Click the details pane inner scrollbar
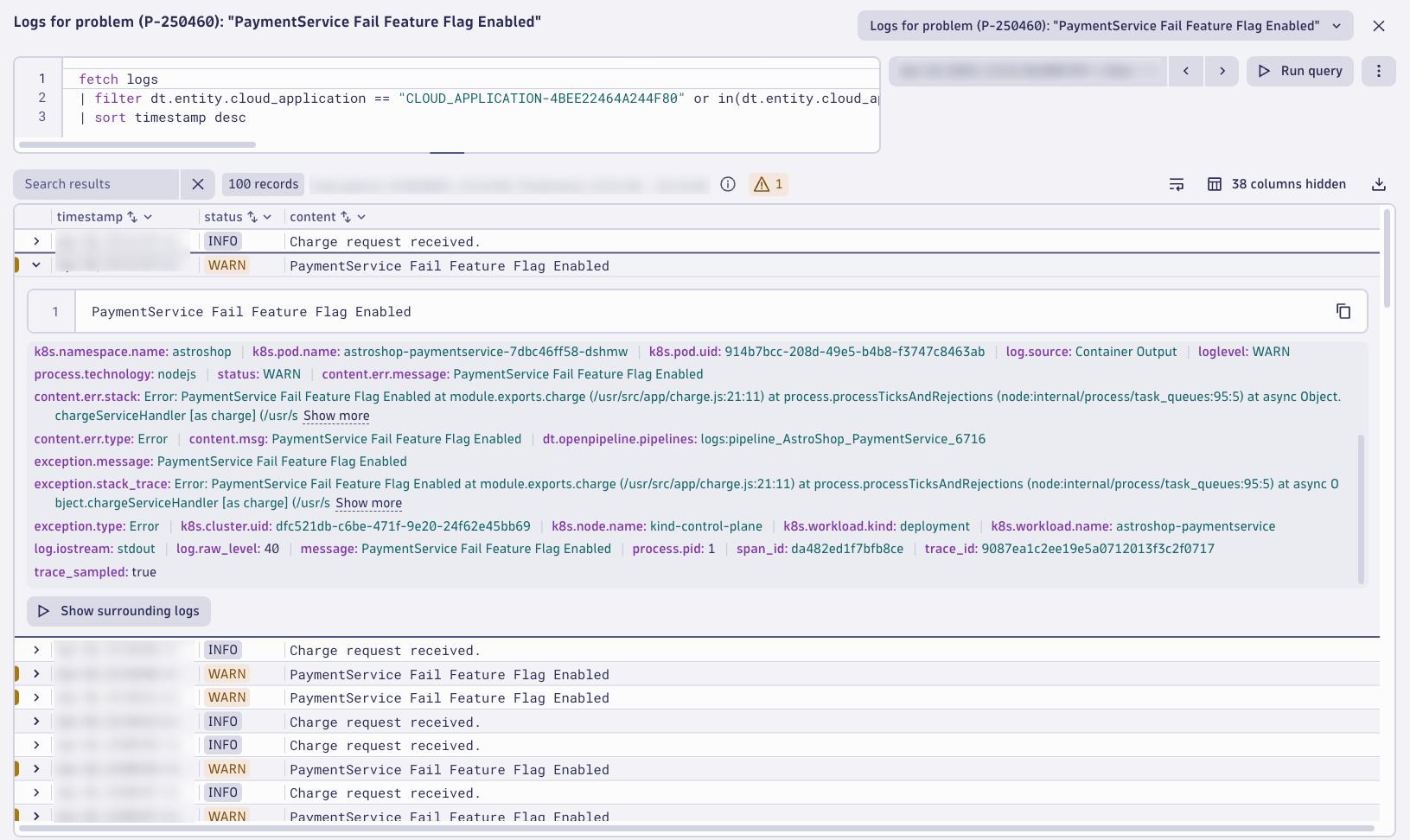Screen dimensions: 1410x840 point(1361,509)
